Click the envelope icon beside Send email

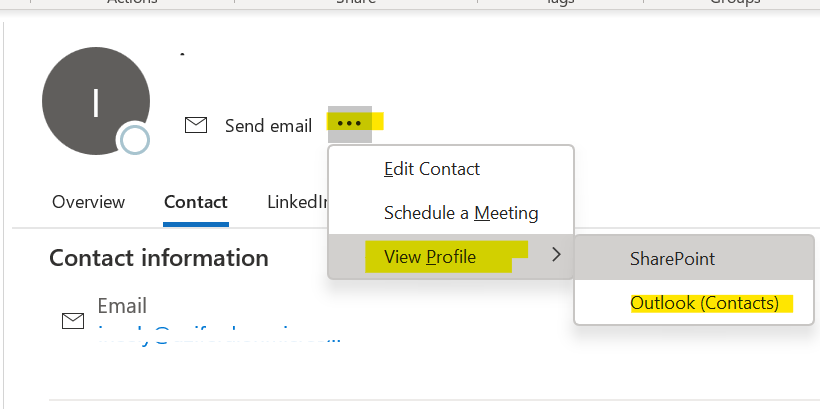[196, 125]
